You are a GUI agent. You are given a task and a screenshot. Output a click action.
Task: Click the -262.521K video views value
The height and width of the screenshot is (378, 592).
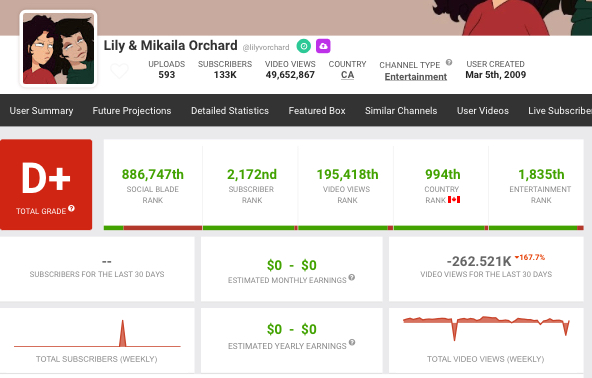pos(479,261)
